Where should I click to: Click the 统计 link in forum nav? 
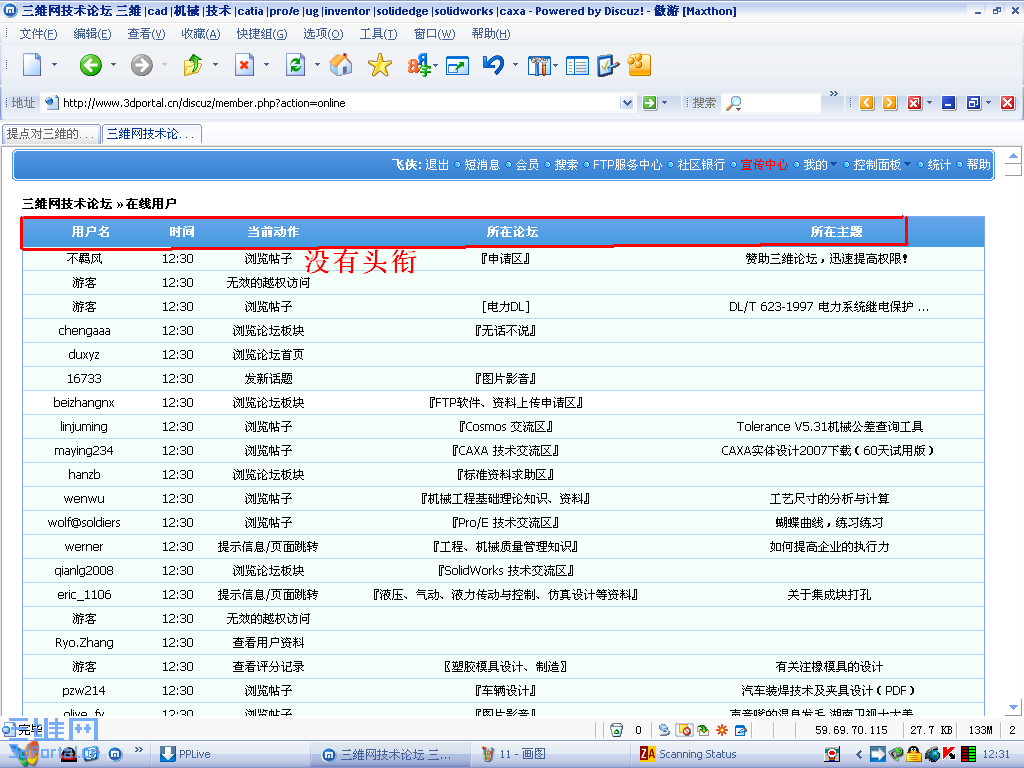(939, 165)
